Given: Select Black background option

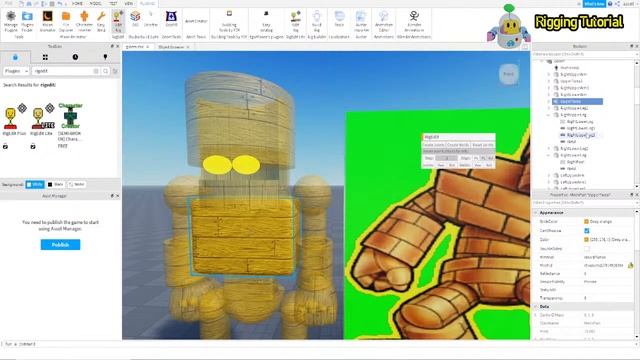Looking at the screenshot, I should [x=56, y=184].
